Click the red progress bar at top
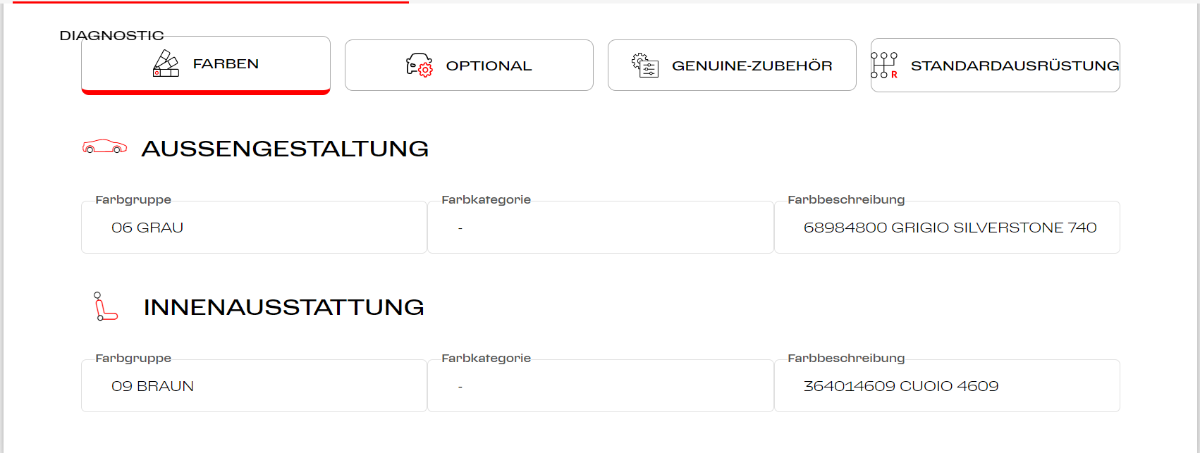This screenshot has width=1200, height=453. (210, 2)
